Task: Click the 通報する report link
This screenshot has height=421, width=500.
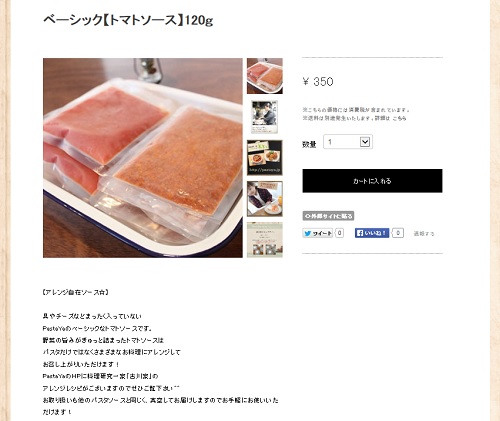Action: [x=424, y=234]
